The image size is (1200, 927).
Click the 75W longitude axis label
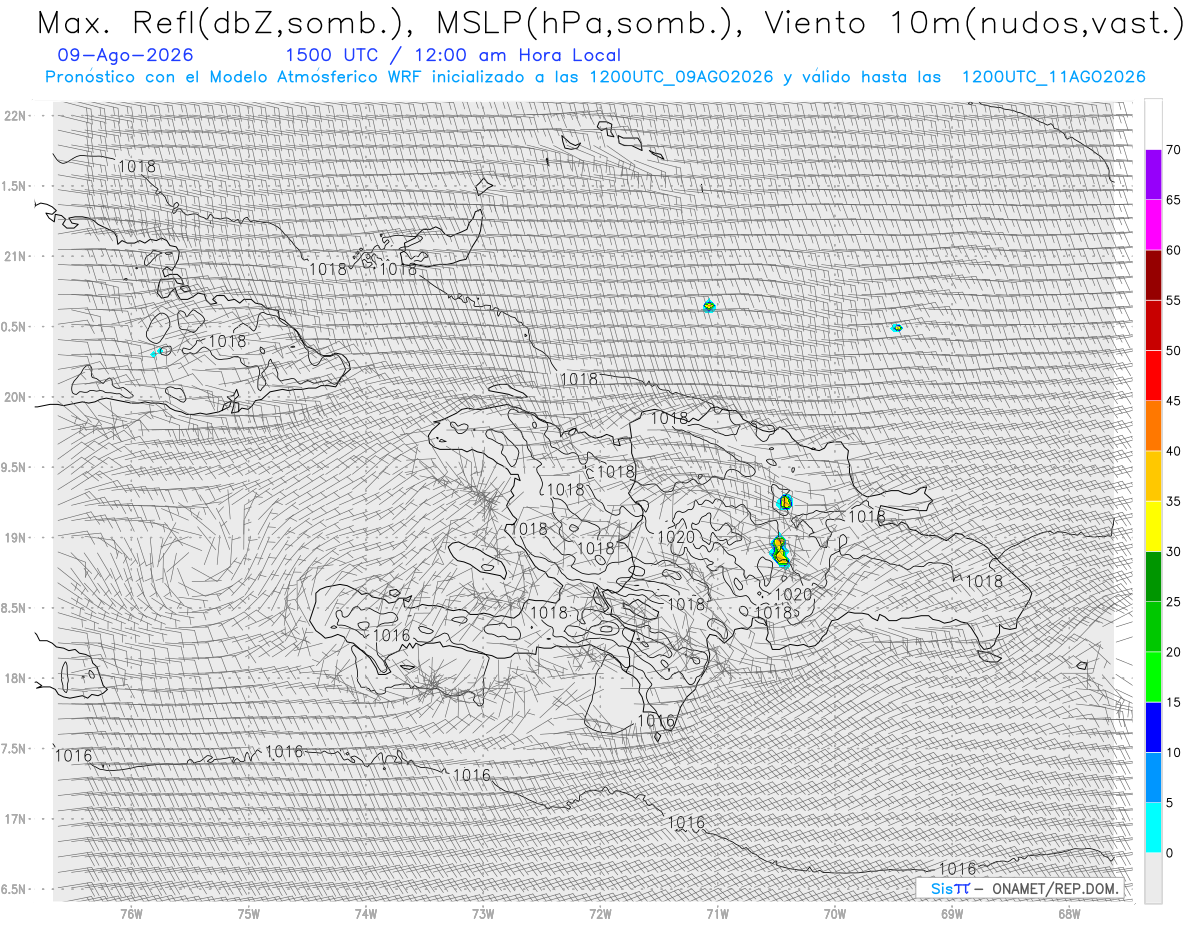point(248,914)
